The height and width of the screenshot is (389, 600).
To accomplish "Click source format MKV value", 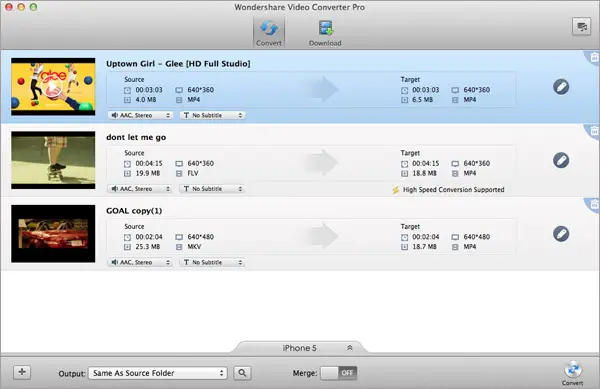I will (194, 247).
